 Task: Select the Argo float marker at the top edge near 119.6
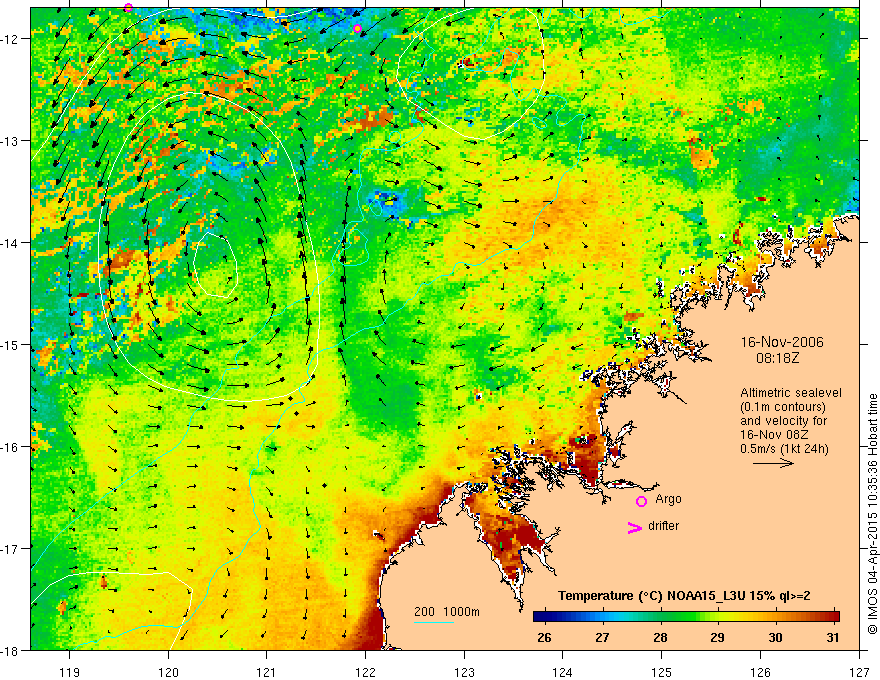128,7
